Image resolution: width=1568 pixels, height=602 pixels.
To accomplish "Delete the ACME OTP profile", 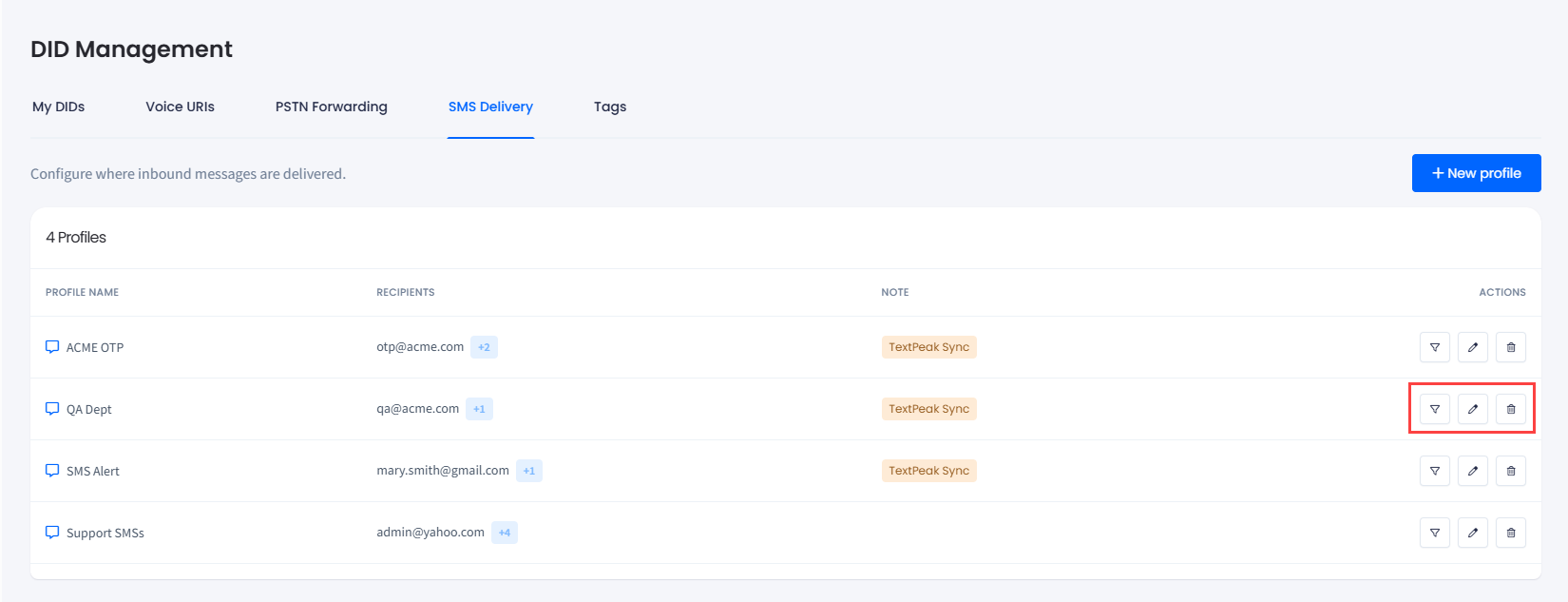I will [1511, 347].
